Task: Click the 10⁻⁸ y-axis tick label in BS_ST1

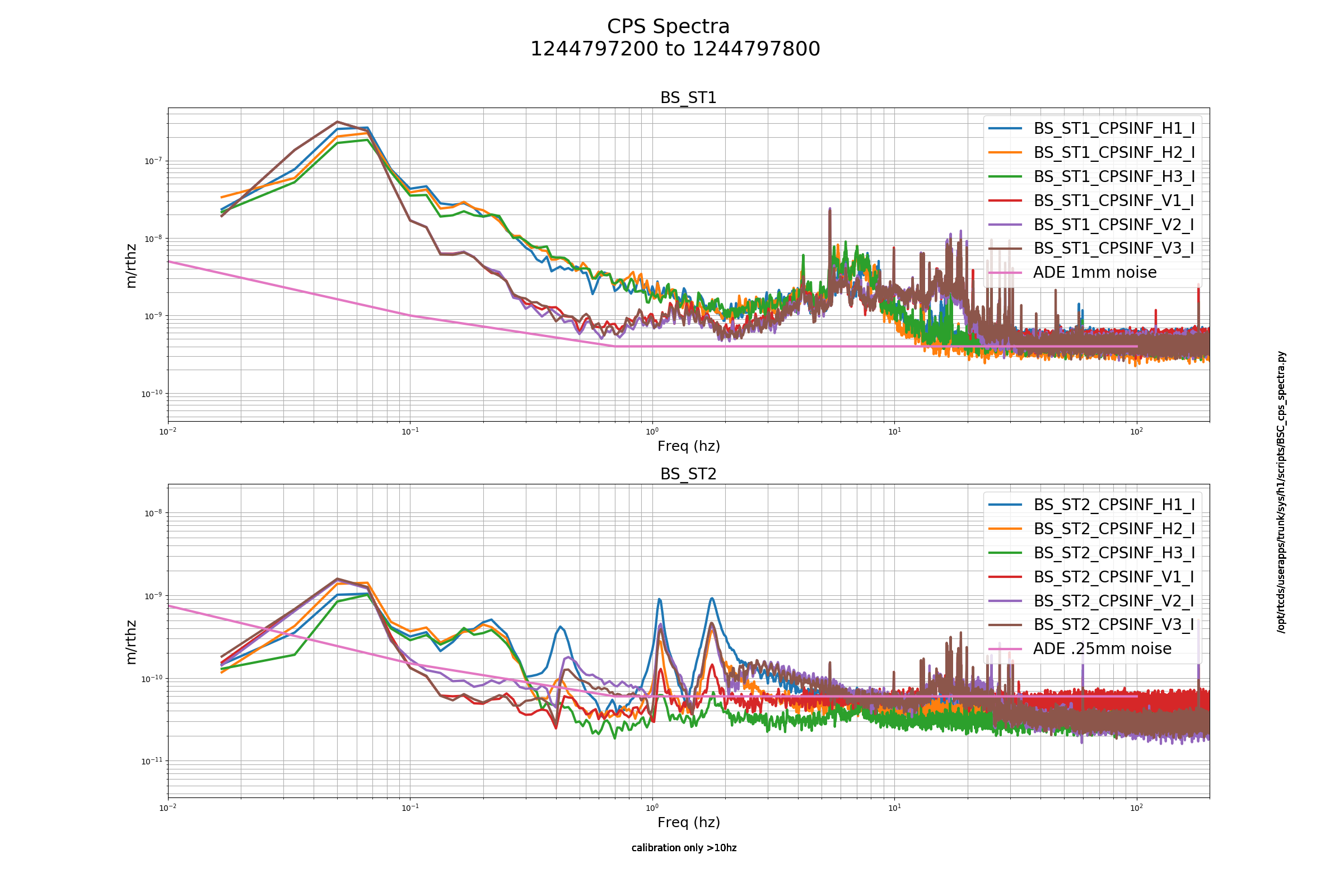Action: pyautogui.click(x=153, y=239)
